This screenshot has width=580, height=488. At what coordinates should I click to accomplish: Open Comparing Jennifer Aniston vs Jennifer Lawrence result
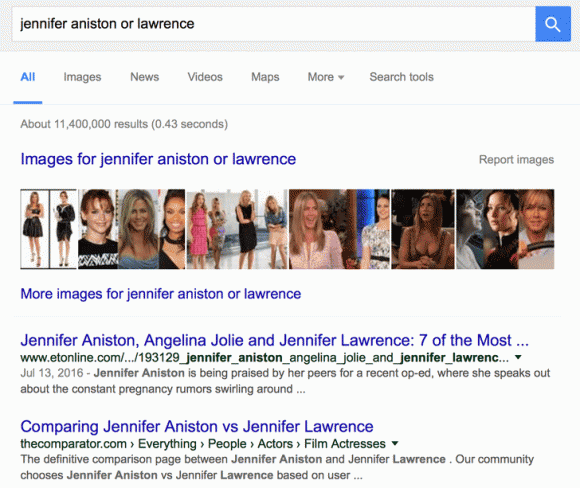tap(197, 426)
